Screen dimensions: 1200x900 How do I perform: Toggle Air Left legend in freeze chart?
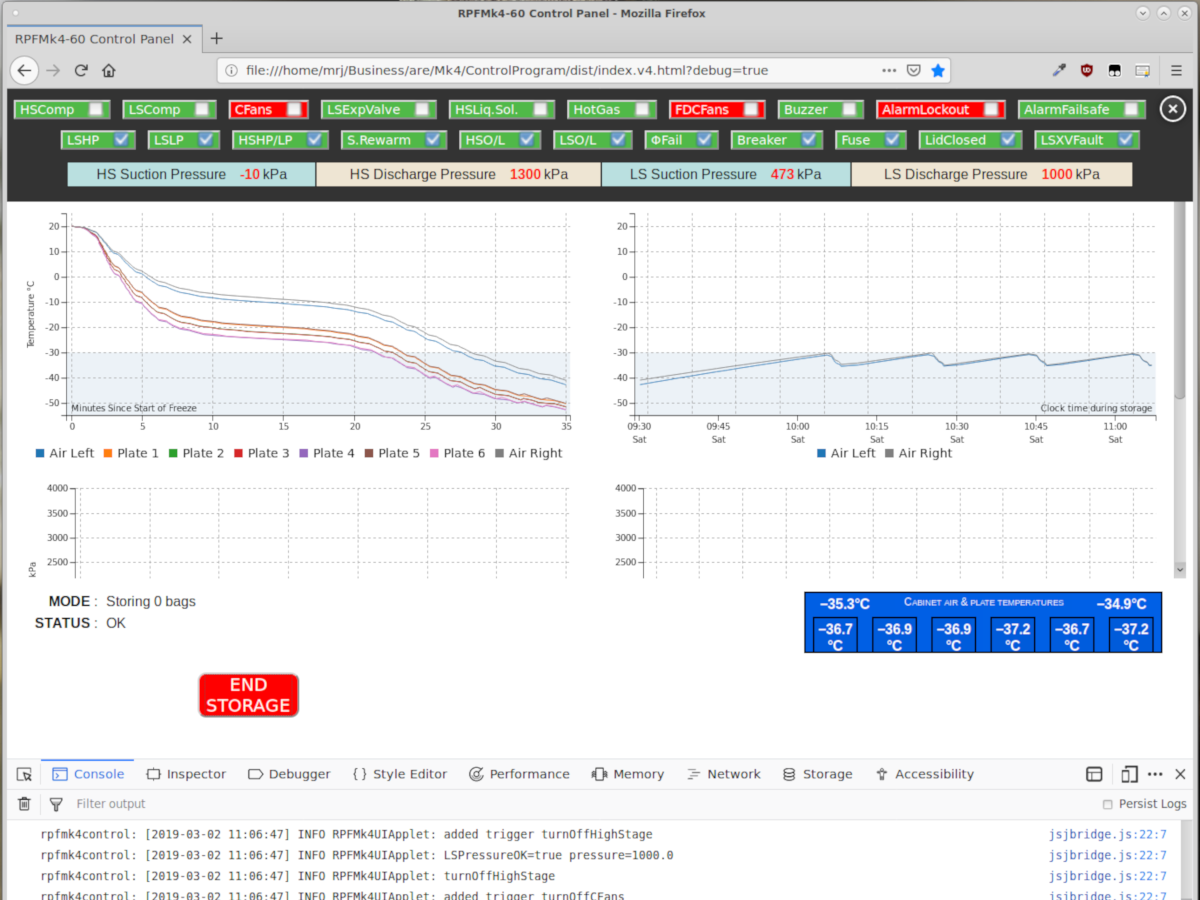[x=65, y=453]
